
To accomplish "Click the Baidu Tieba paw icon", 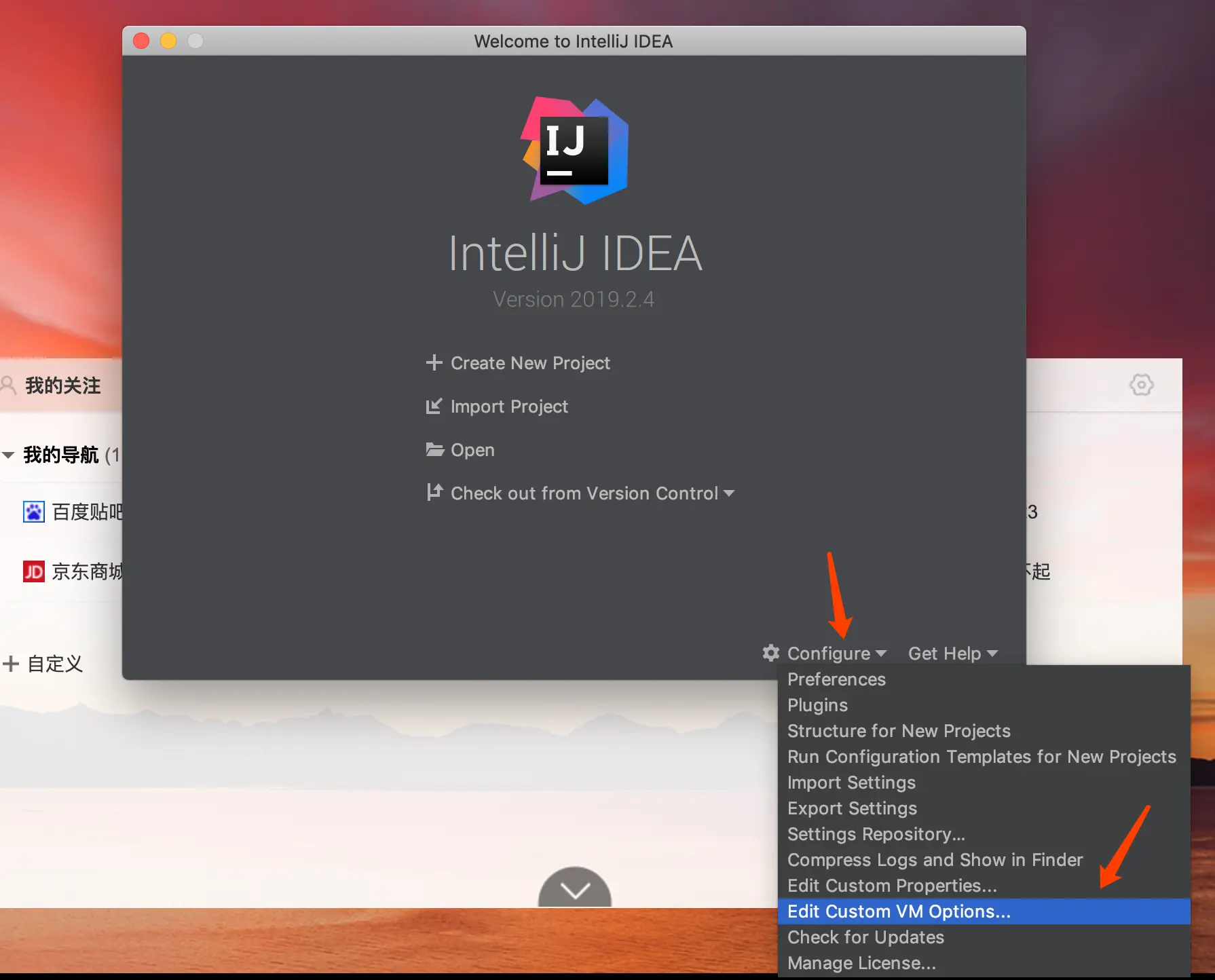I will click(x=33, y=511).
